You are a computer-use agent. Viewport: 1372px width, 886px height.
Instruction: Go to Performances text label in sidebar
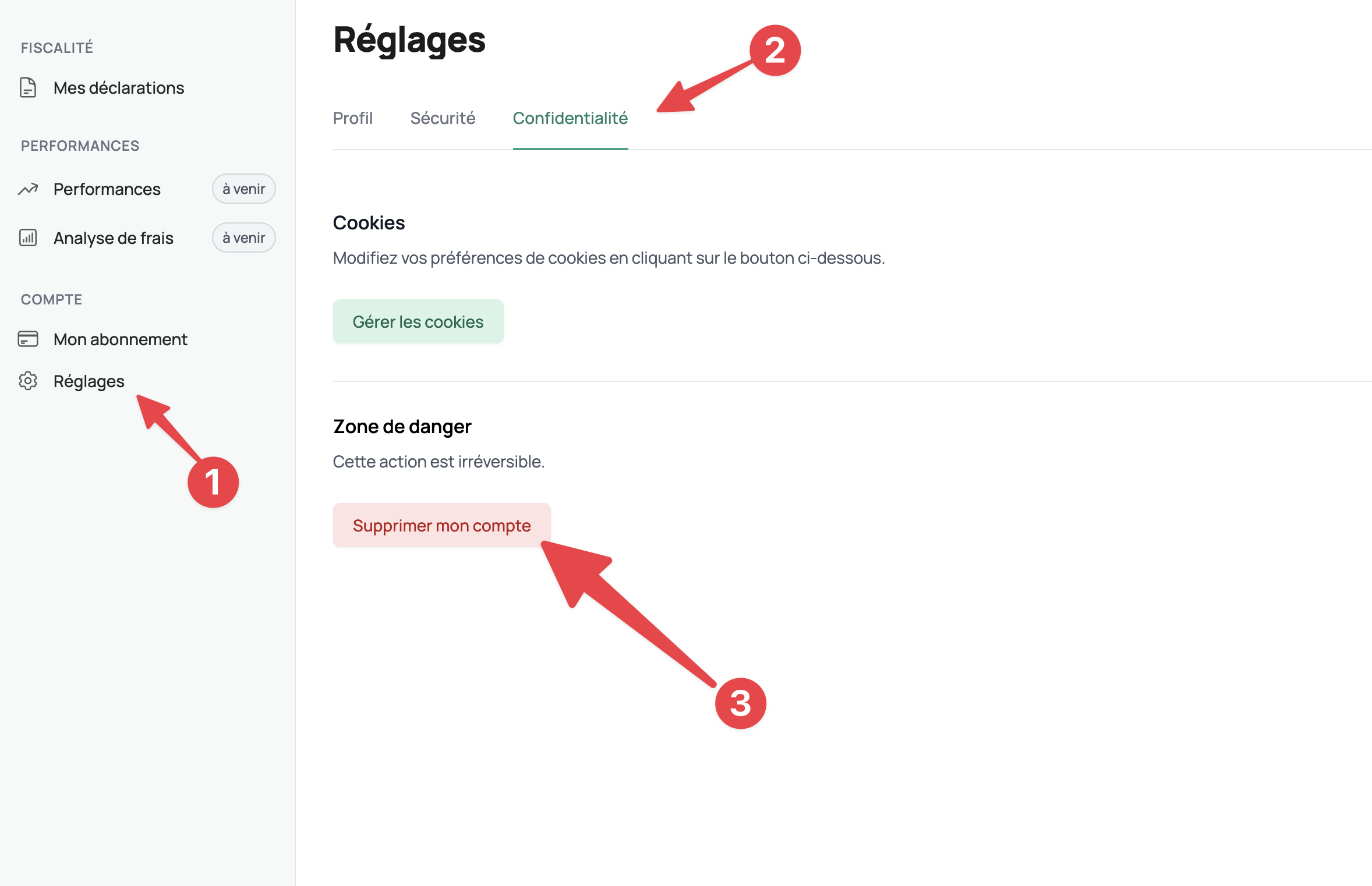tap(107, 189)
